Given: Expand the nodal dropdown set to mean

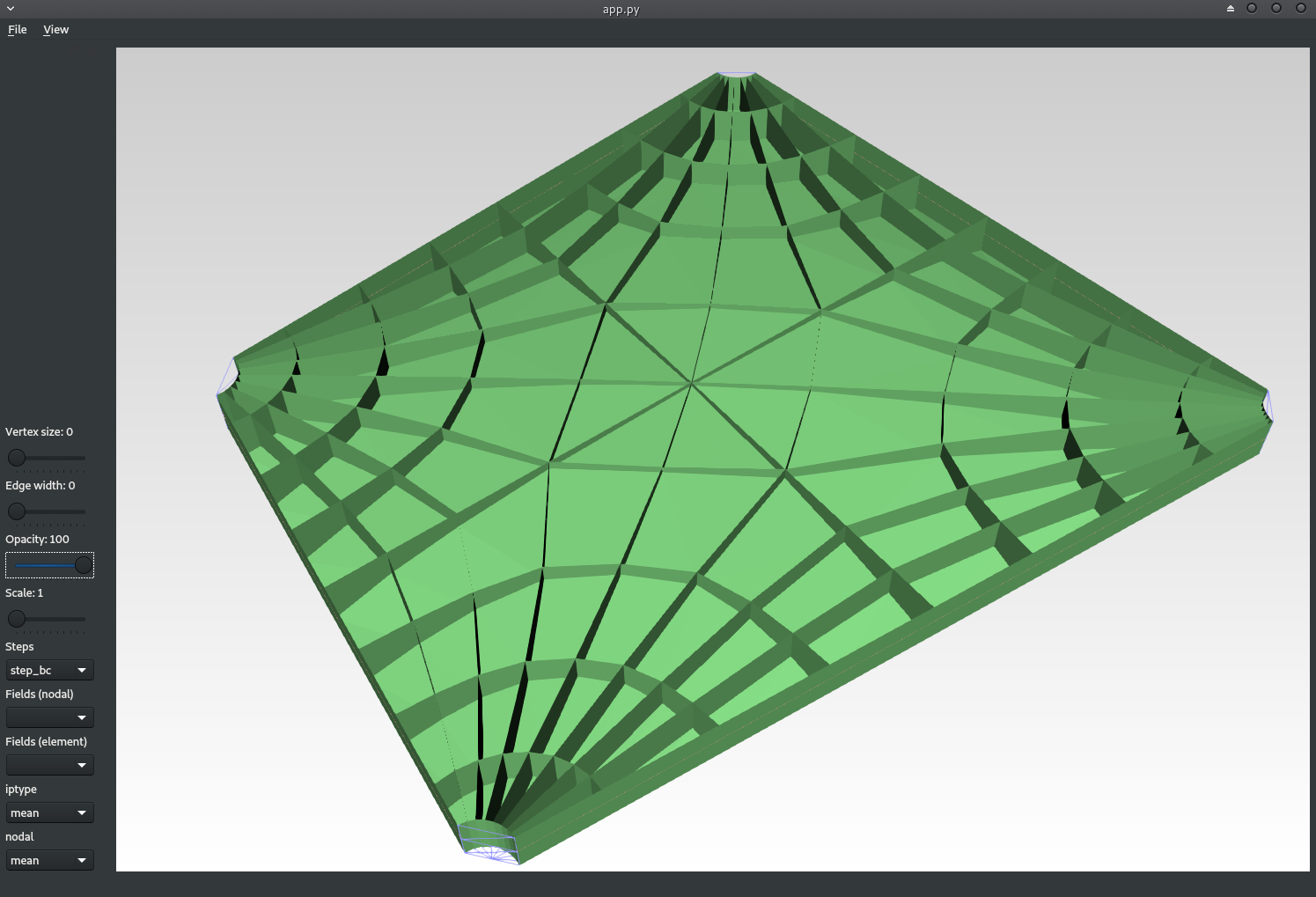Looking at the screenshot, I should point(49,861).
